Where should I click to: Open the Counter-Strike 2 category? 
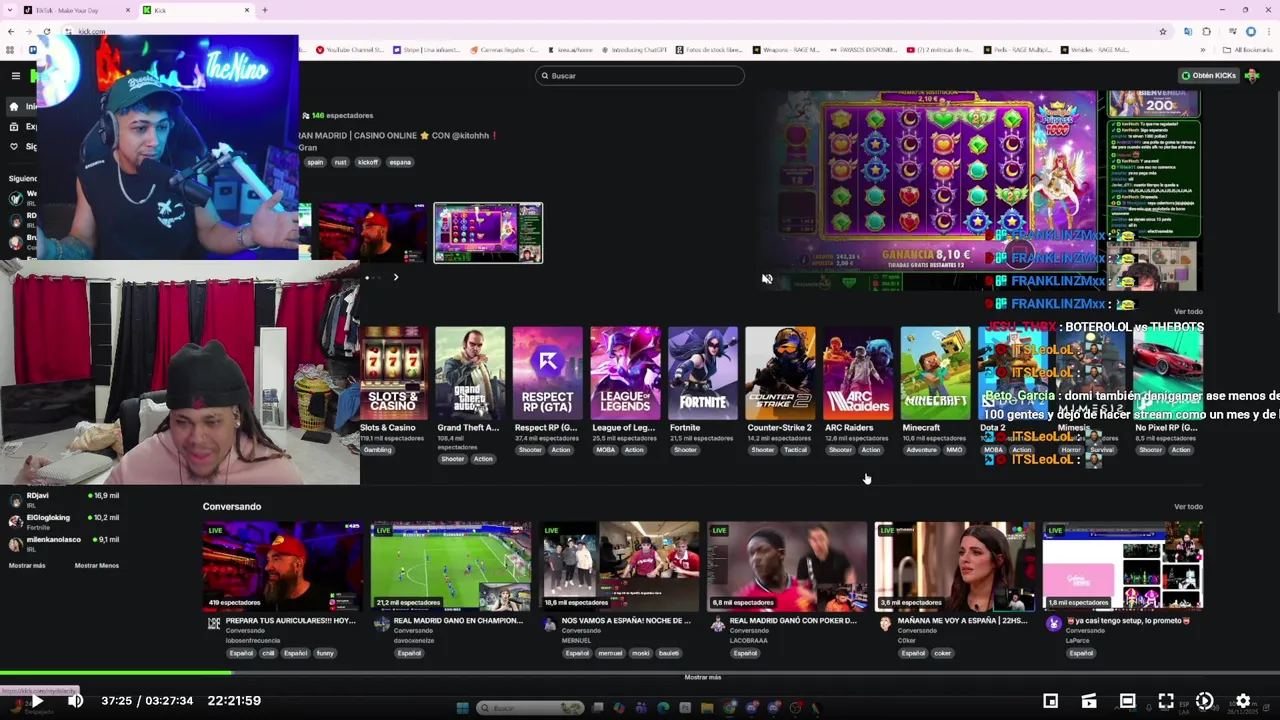pos(780,373)
